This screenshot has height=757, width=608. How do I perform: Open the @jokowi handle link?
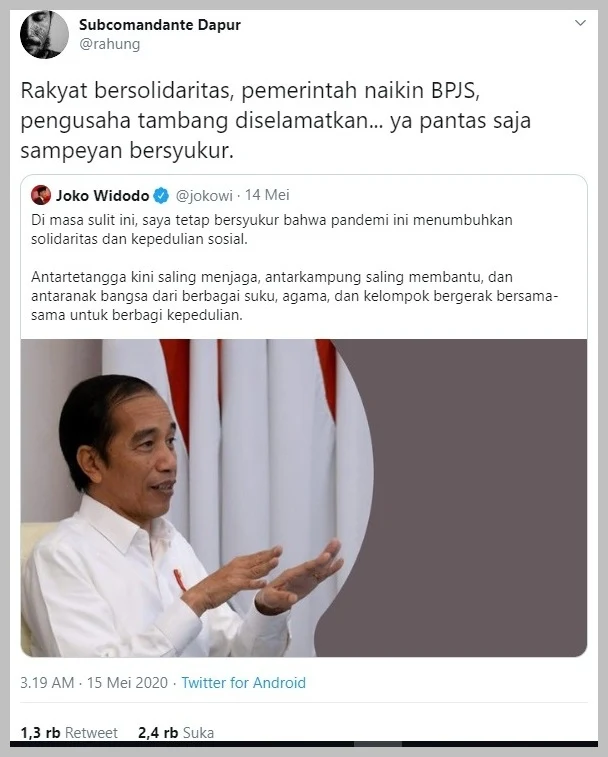[x=204, y=196]
